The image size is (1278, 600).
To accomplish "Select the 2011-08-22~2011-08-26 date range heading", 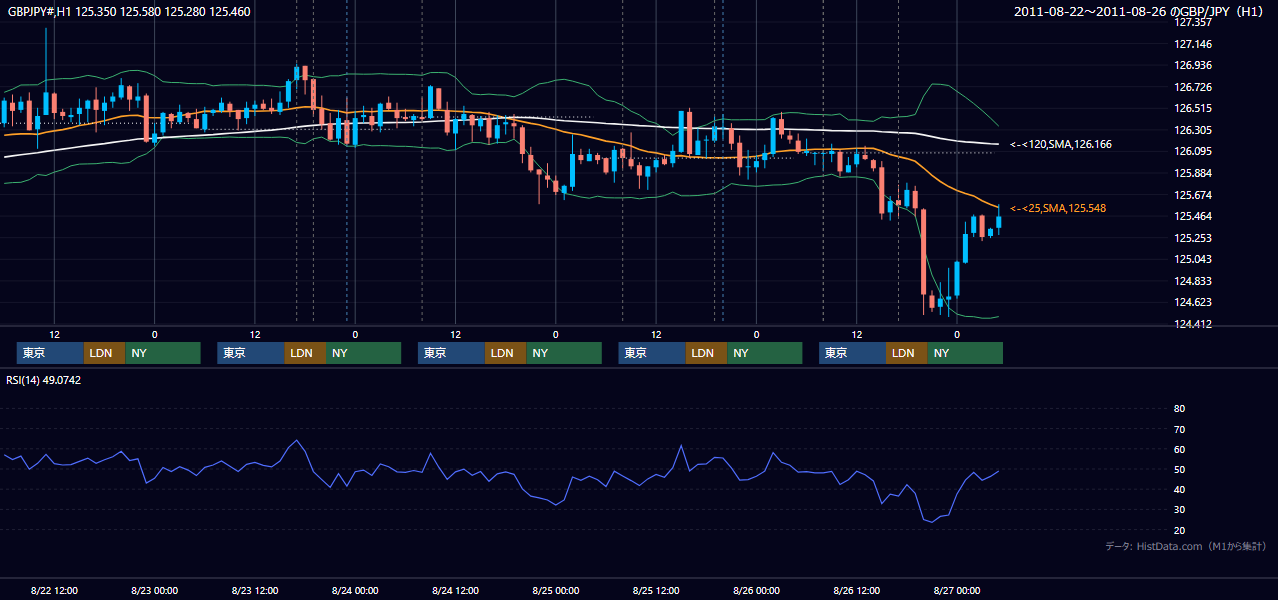I will pos(1140,12).
